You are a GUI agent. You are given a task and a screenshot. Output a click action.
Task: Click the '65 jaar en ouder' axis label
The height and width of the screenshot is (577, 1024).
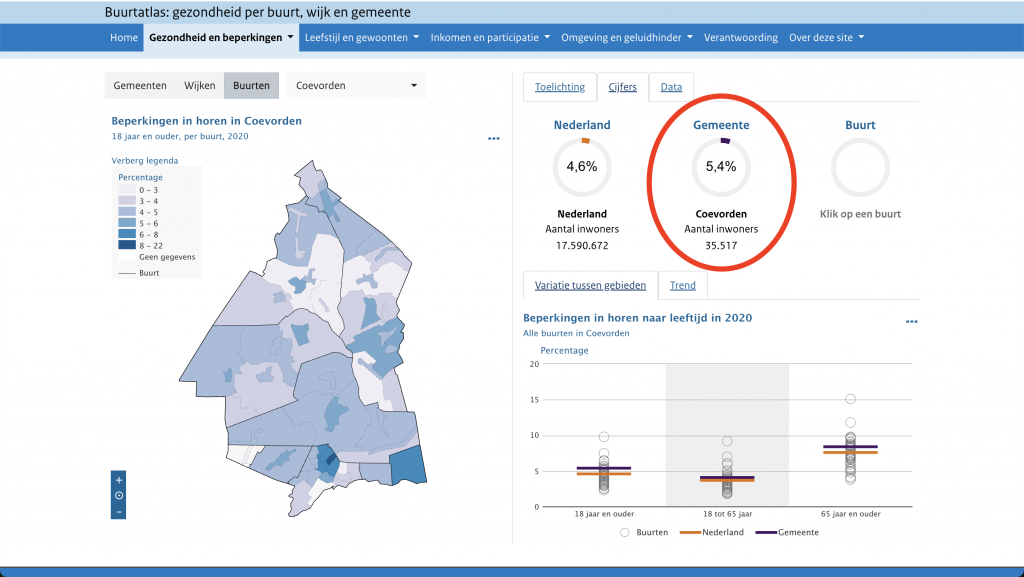pyautogui.click(x=850, y=514)
